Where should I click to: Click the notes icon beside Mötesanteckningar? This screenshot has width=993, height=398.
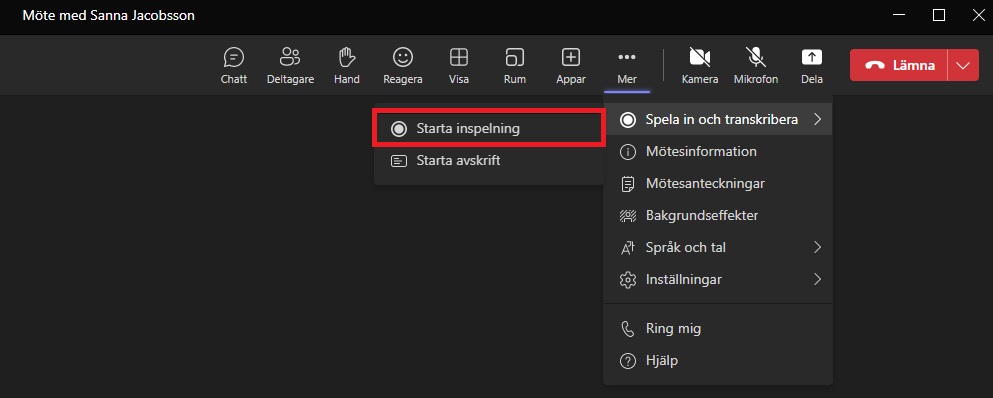coord(628,184)
